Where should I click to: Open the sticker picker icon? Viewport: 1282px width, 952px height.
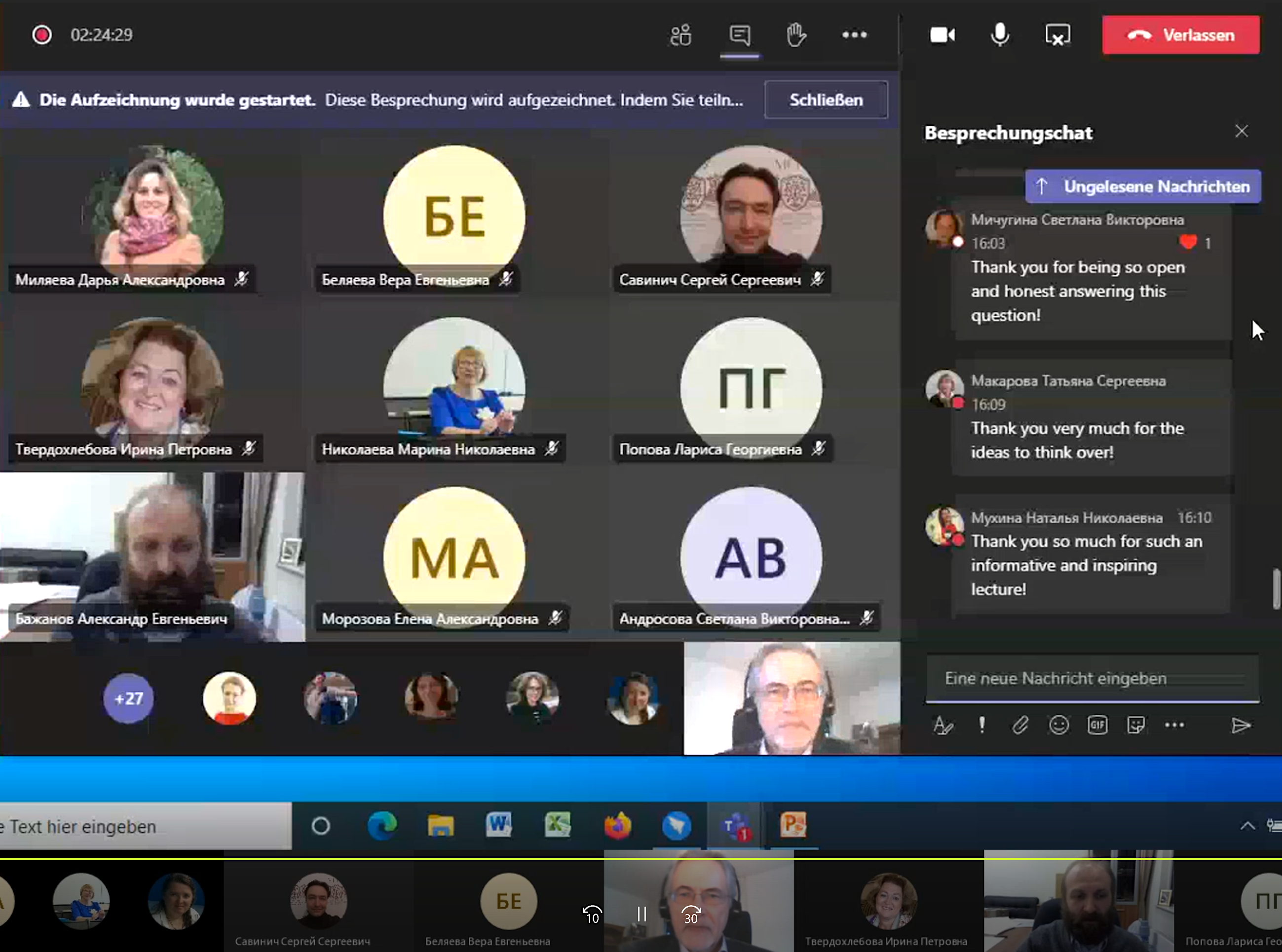pos(1135,725)
